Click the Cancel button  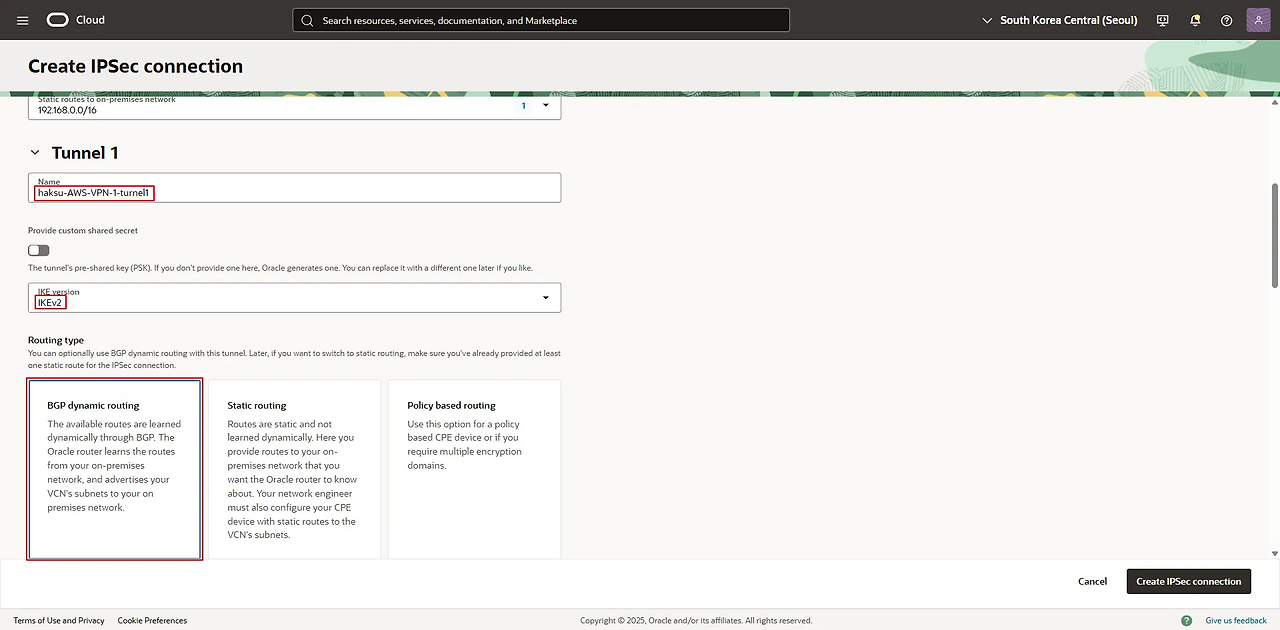(1092, 581)
